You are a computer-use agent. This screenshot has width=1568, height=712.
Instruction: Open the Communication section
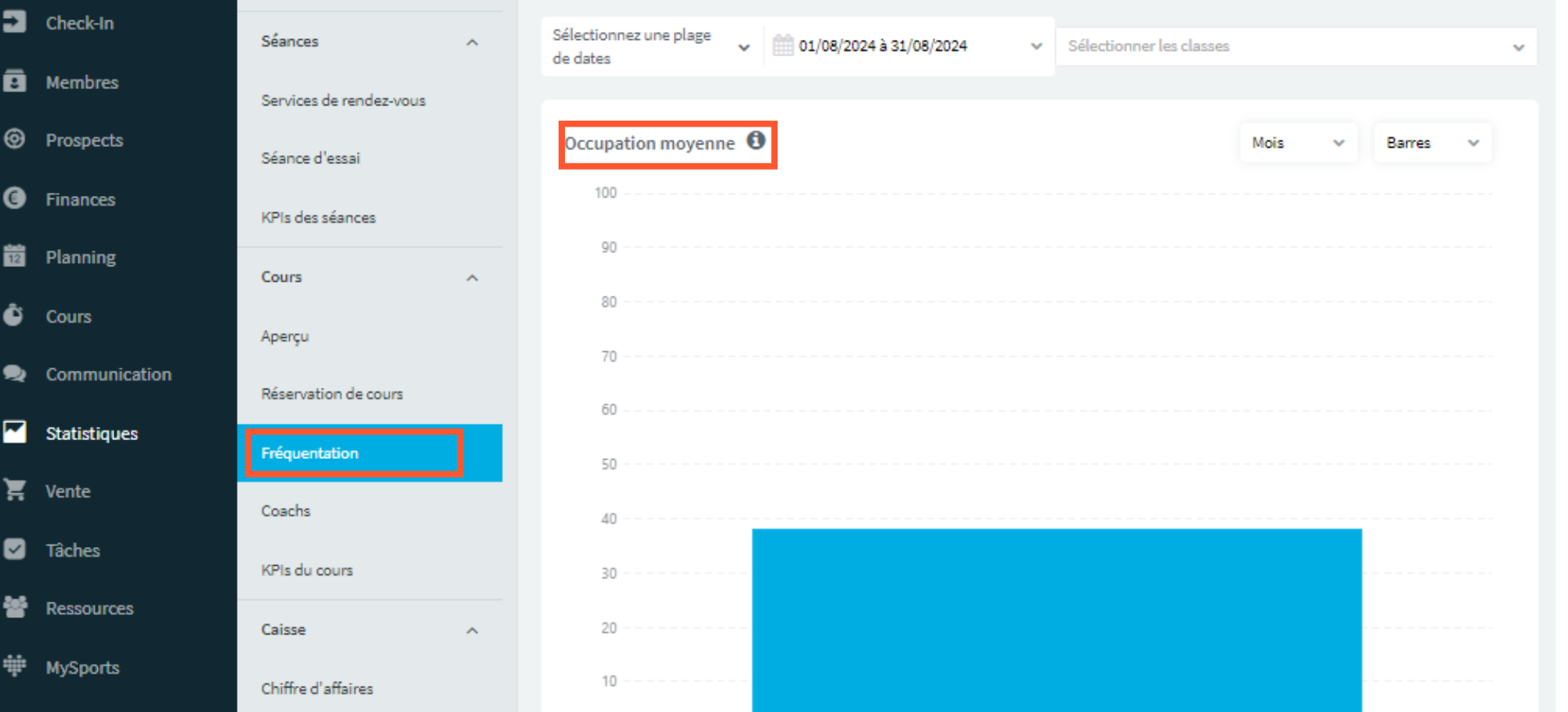click(108, 375)
